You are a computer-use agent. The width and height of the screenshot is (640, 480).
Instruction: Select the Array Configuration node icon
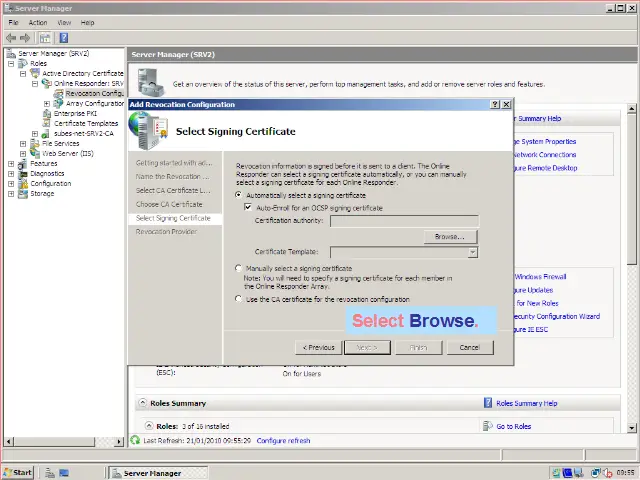click(59, 103)
